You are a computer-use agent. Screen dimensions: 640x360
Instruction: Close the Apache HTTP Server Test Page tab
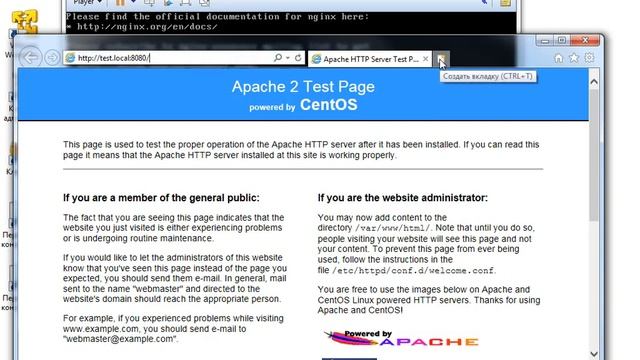tap(425, 59)
